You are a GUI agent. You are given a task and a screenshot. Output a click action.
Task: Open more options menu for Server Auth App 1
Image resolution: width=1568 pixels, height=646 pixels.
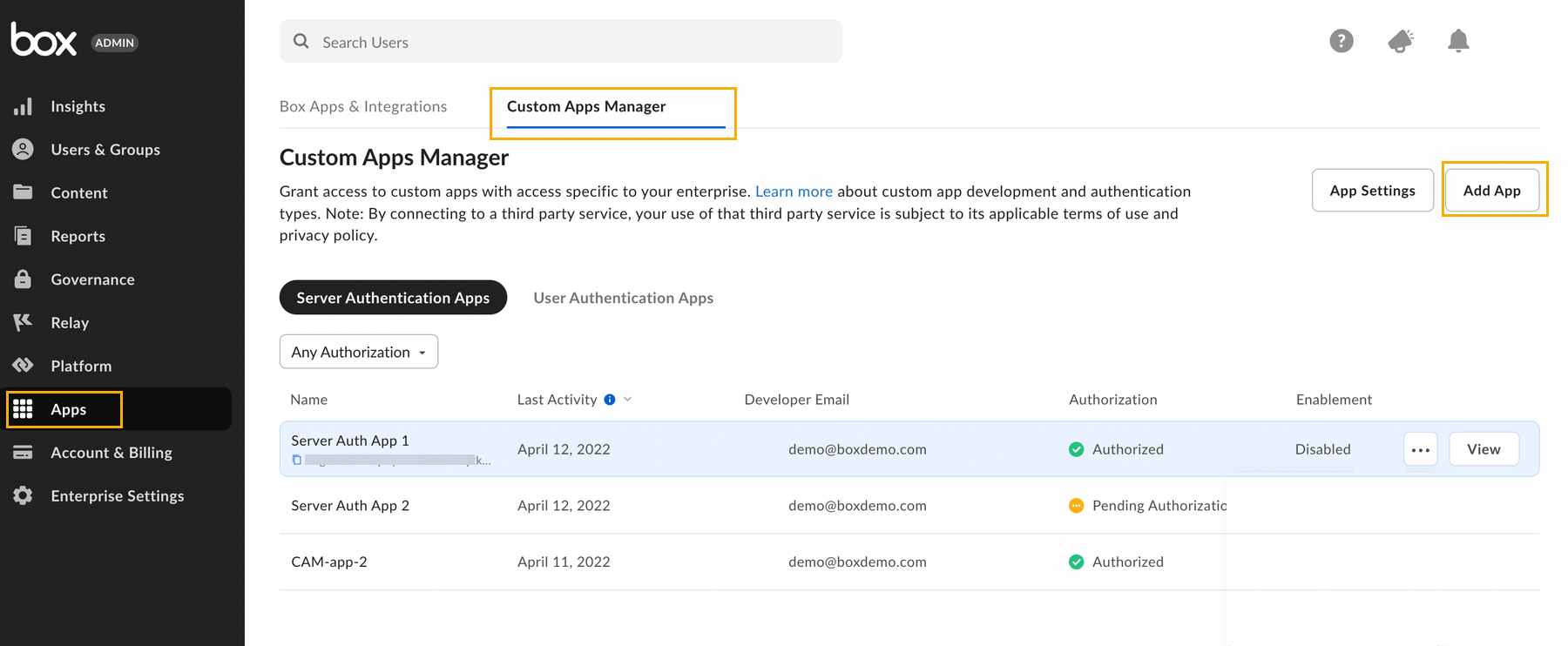tap(1420, 449)
